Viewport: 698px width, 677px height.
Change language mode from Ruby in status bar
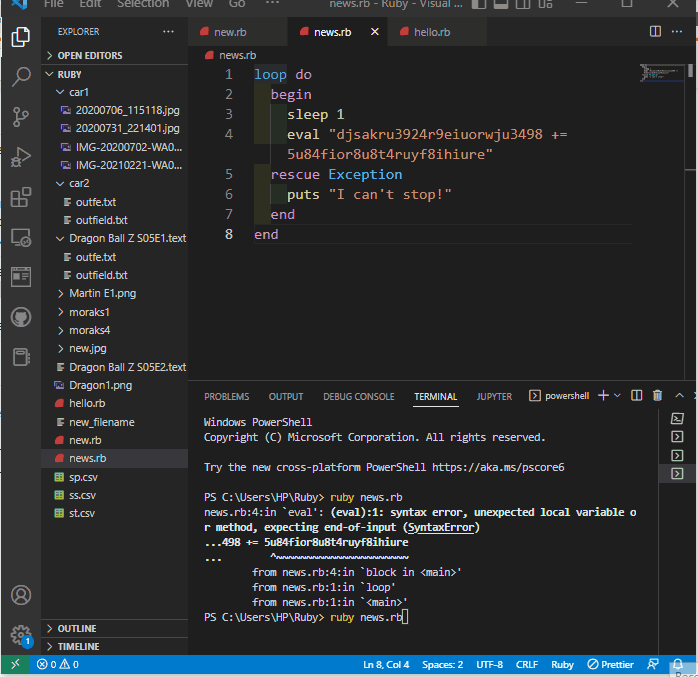(x=562, y=664)
